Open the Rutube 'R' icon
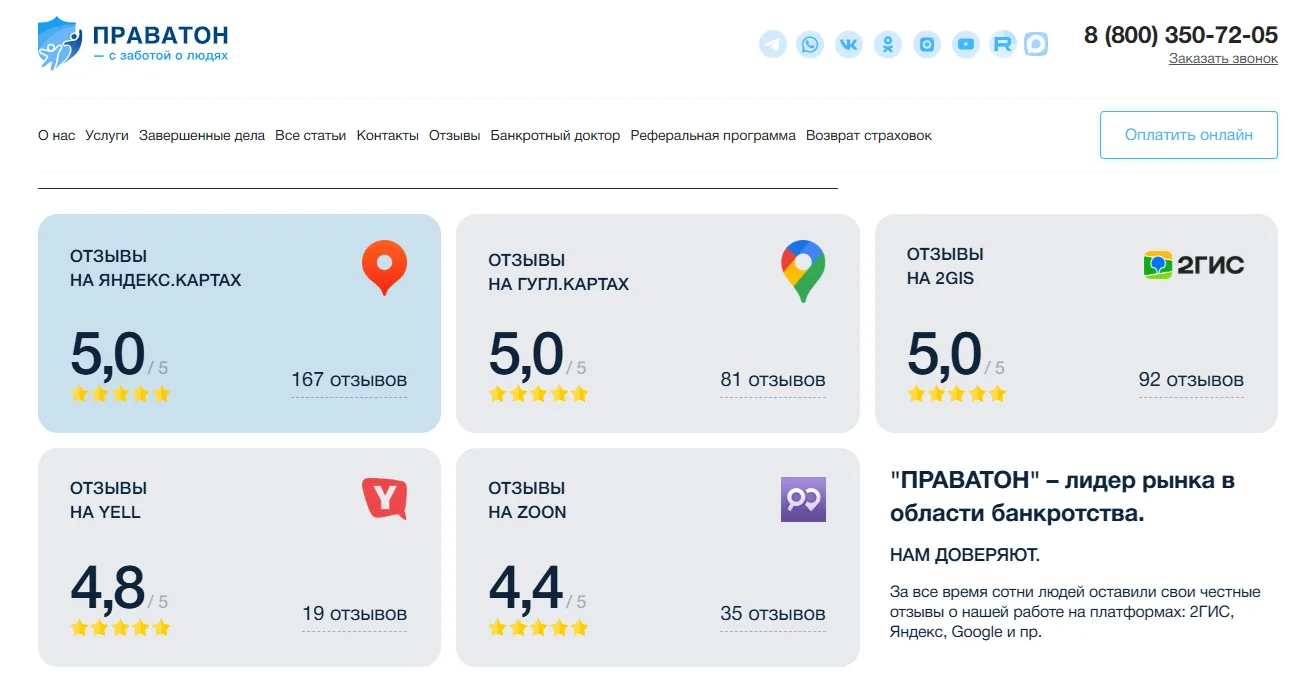Screen dimensions: 1313x699 click(1002, 44)
